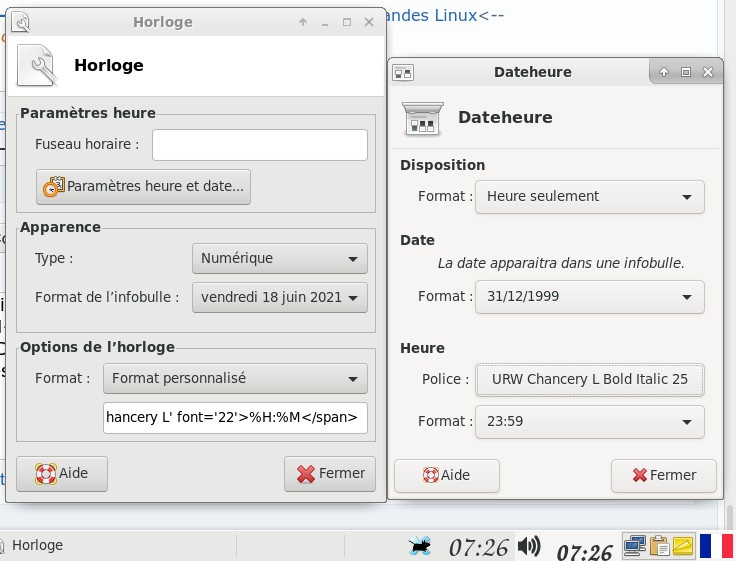This screenshot has height=561, width=736.
Task: Click the volume speaker icon in taskbar
Action: click(x=529, y=546)
